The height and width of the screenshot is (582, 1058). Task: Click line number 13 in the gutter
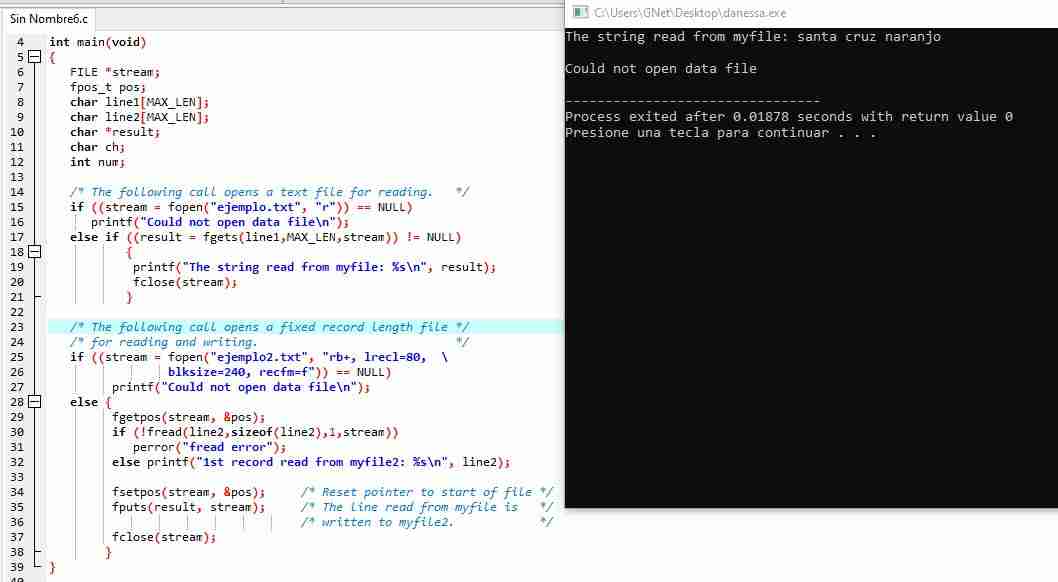(17, 177)
